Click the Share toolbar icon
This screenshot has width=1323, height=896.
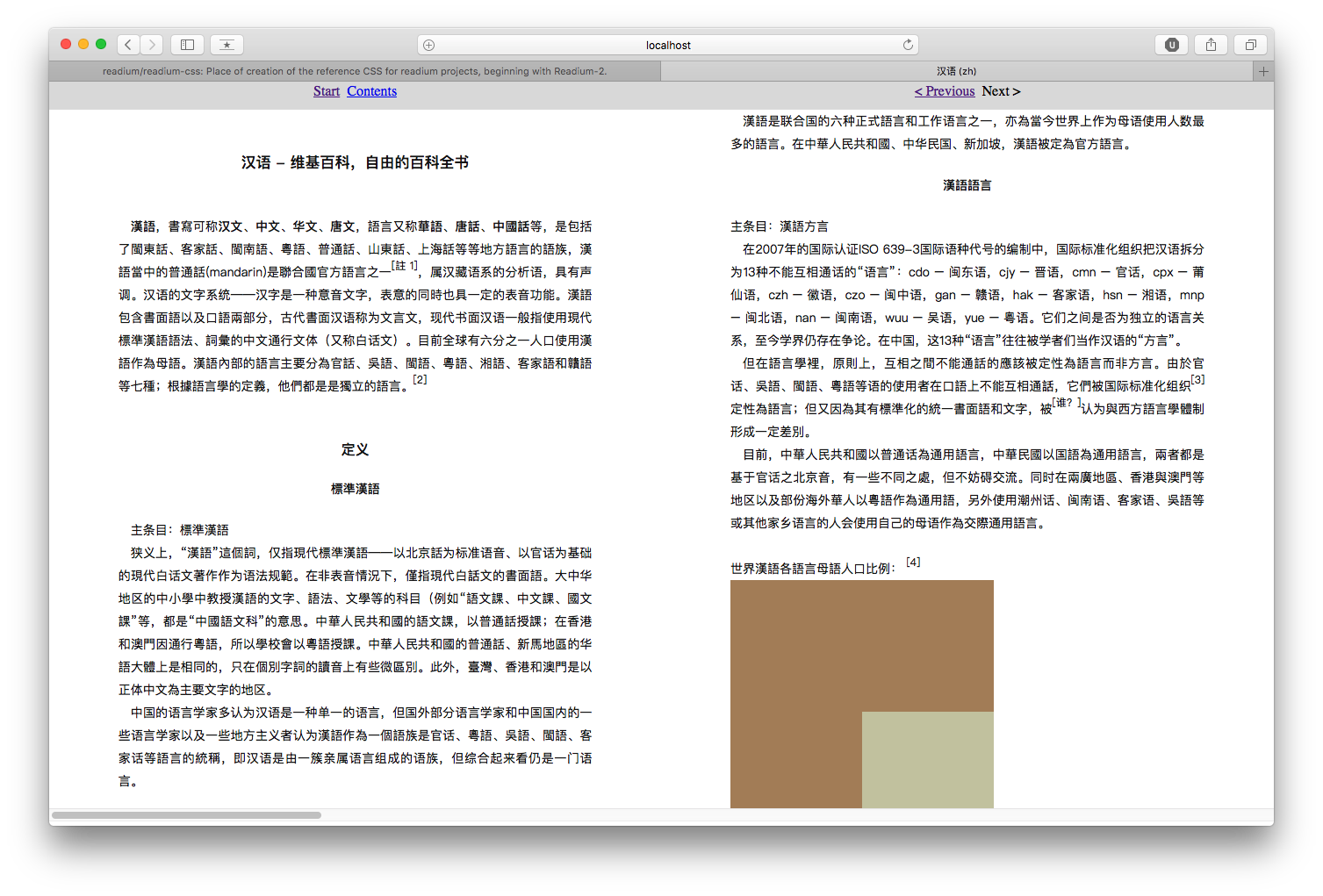(1211, 45)
